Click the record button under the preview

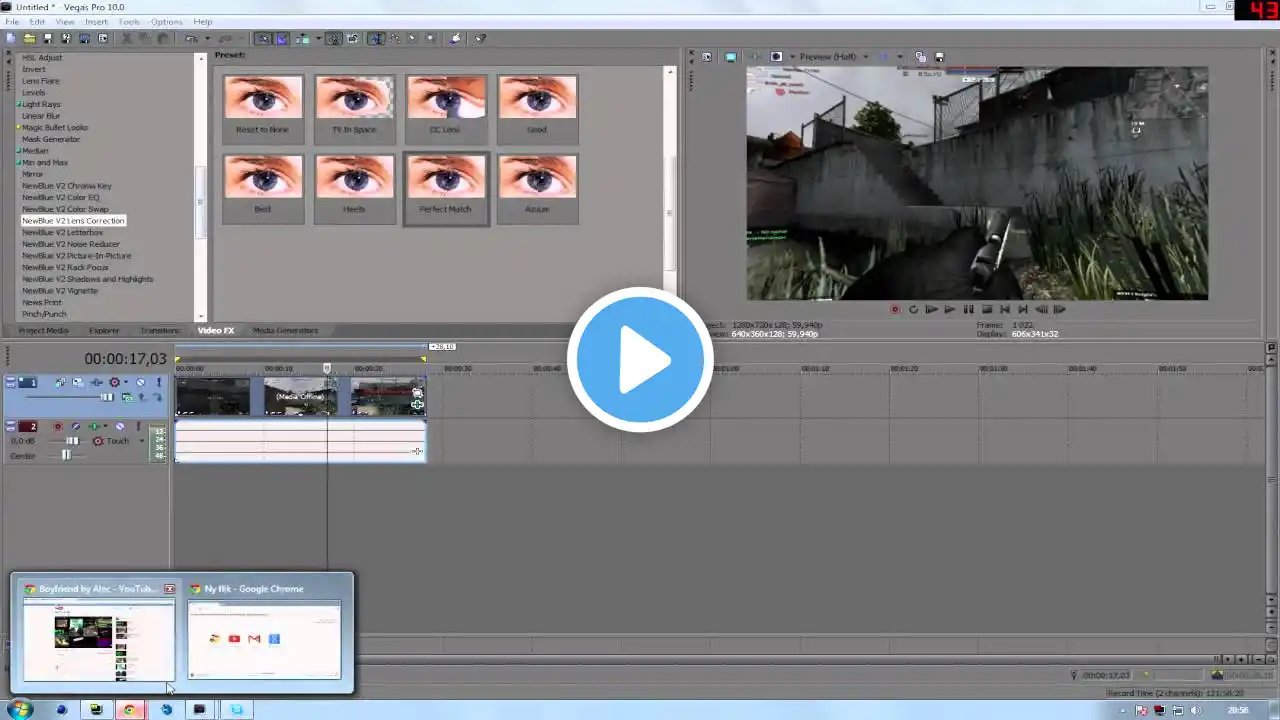(x=895, y=310)
